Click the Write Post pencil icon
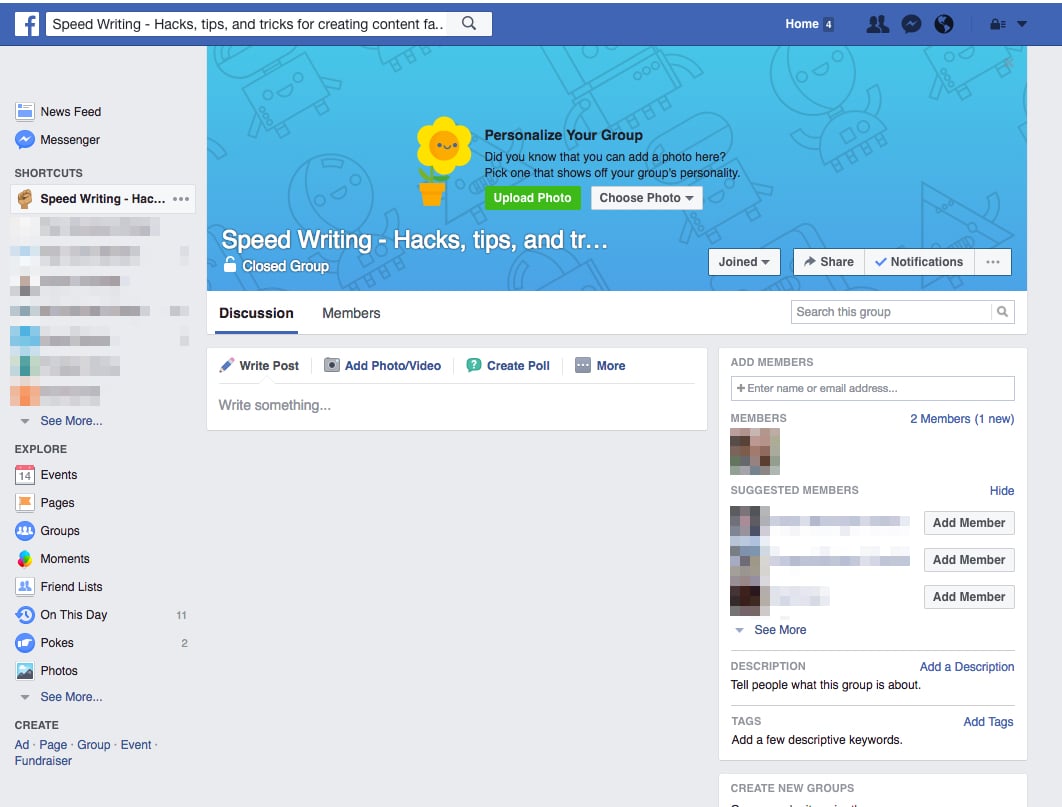The image size is (1062, 807). coord(227,366)
